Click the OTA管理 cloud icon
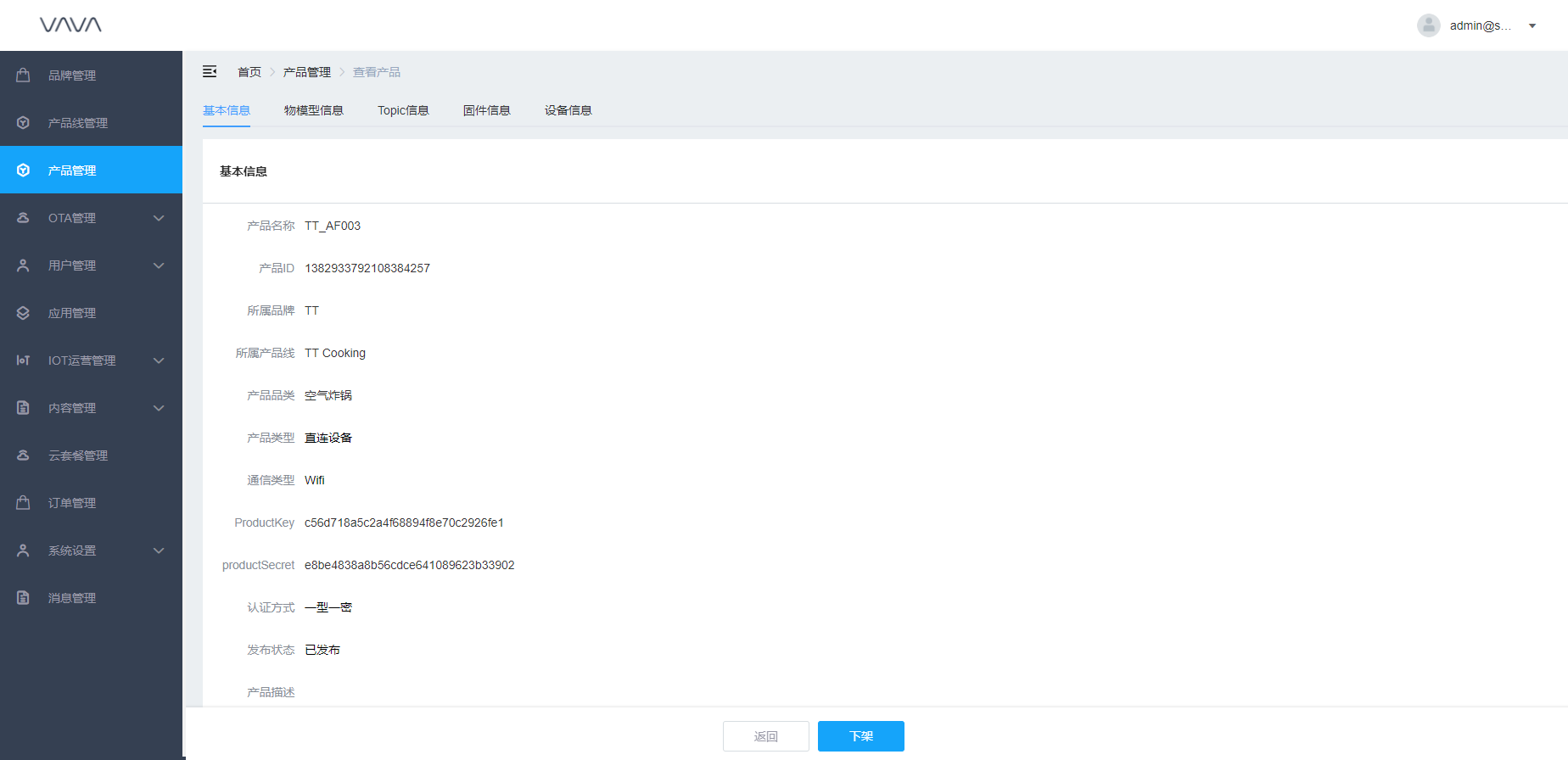Image resolution: width=1568 pixels, height=760 pixels. pos(23,217)
